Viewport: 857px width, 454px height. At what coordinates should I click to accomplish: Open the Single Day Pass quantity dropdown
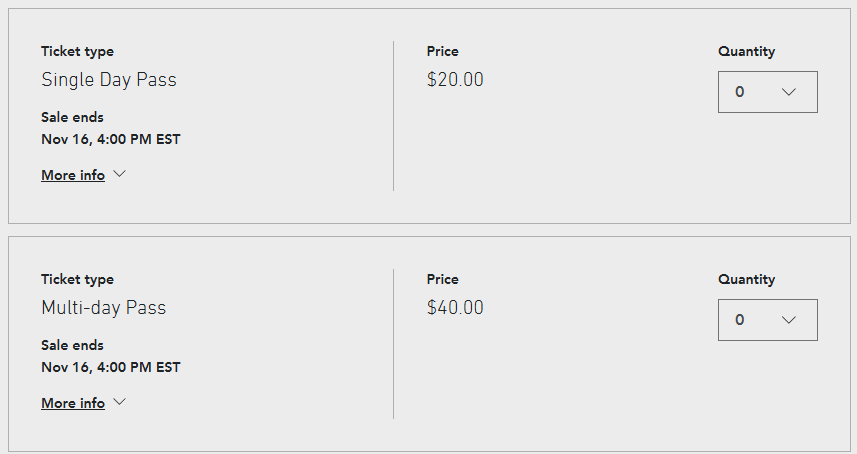[x=768, y=92]
